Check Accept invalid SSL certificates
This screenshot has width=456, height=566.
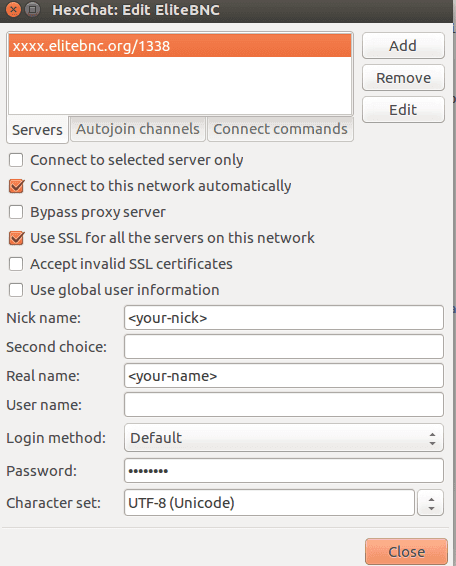pos(16,264)
